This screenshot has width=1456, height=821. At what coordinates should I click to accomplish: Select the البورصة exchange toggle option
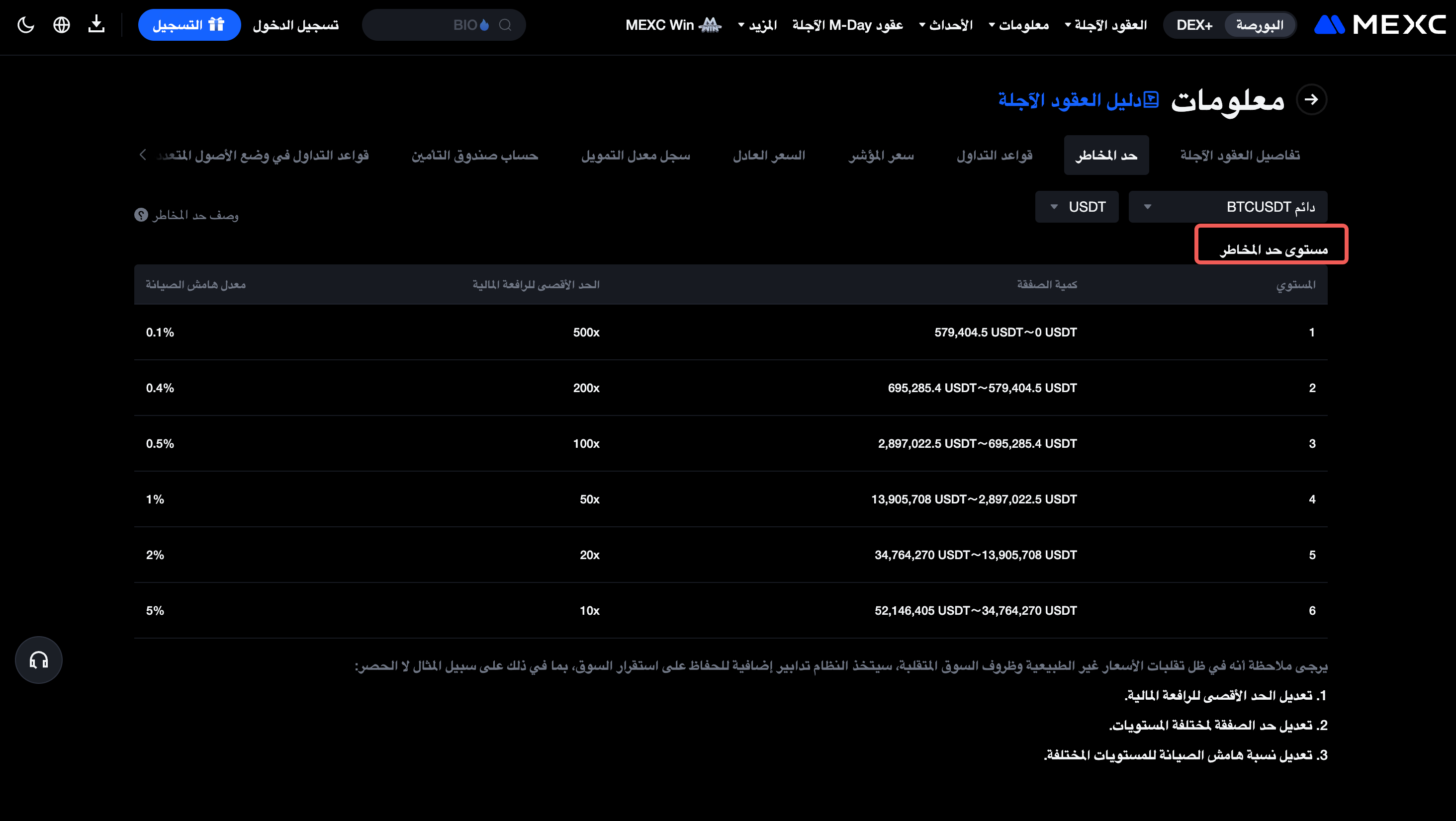1259,25
